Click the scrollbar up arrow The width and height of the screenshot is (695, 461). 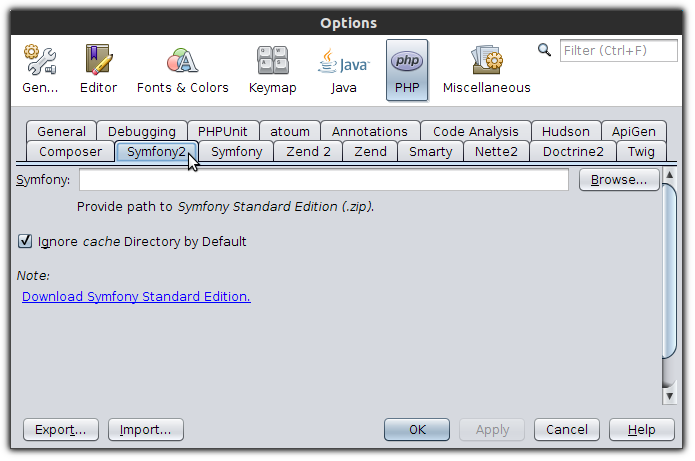pos(669,175)
